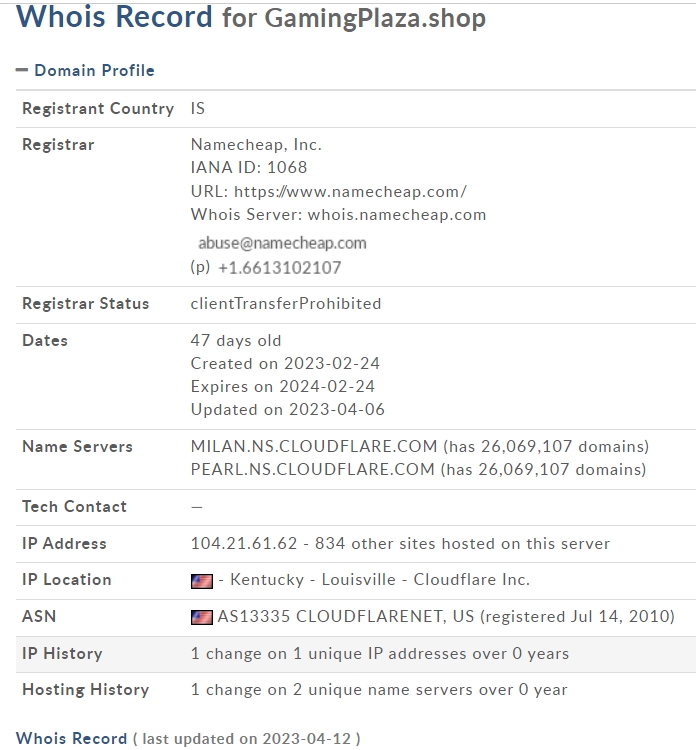Click the Whois Record heading at bottom
Screen dimensions: 696x750
point(72,738)
